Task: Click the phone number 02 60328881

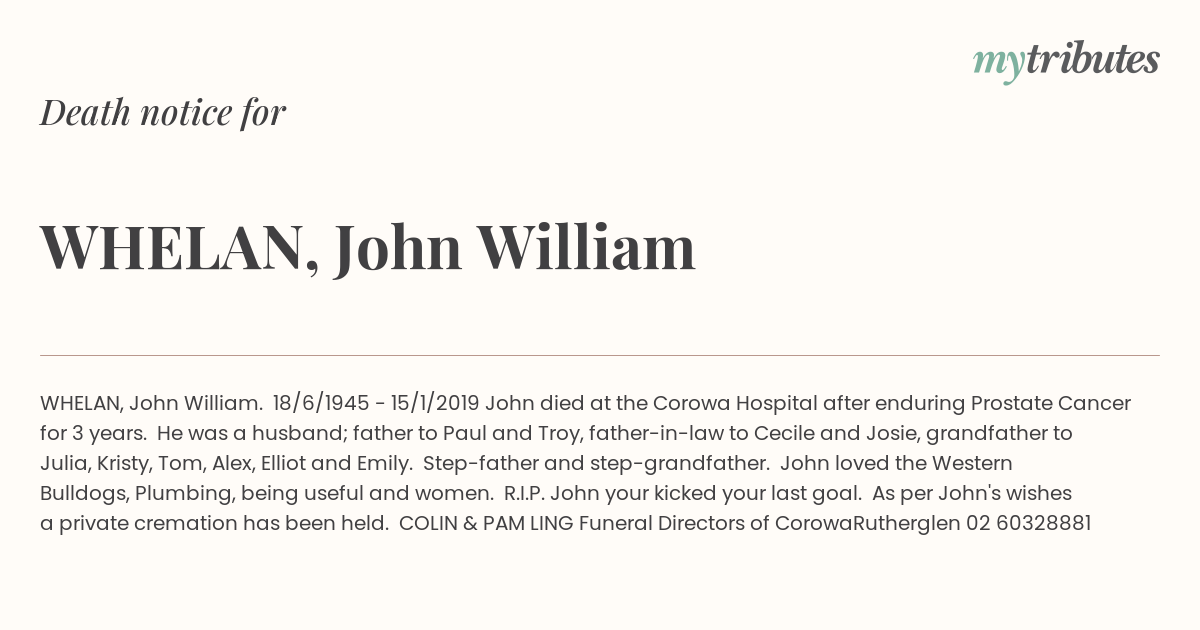Action: tap(1028, 523)
